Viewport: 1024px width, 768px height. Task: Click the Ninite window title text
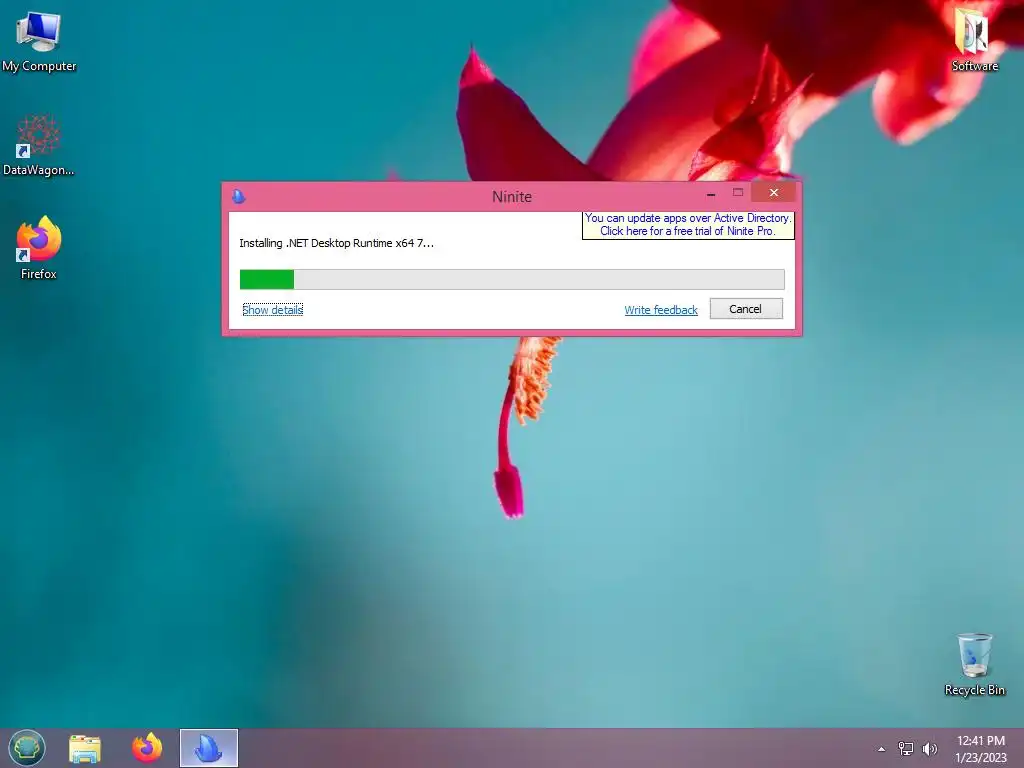pos(512,197)
